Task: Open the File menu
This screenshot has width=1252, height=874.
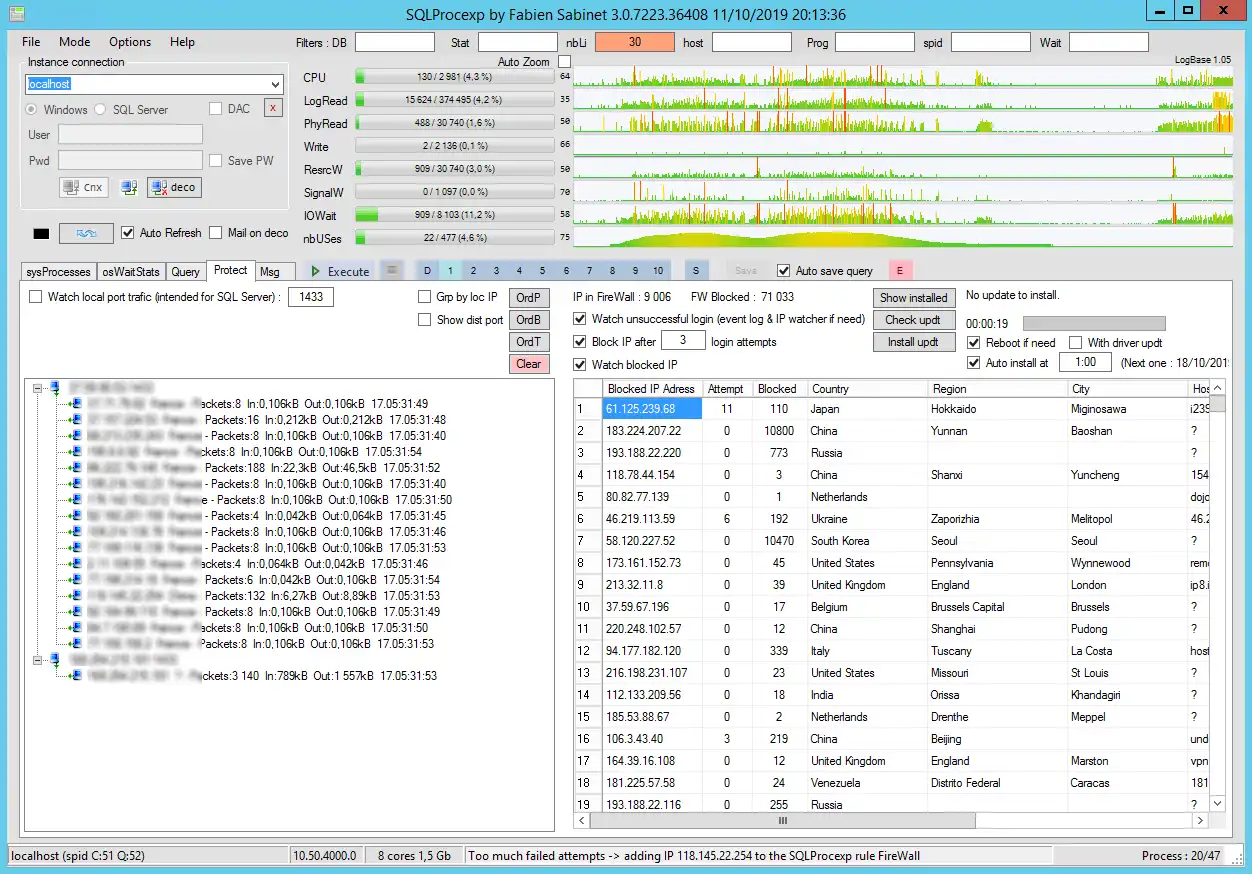Action: pos(31,42)
